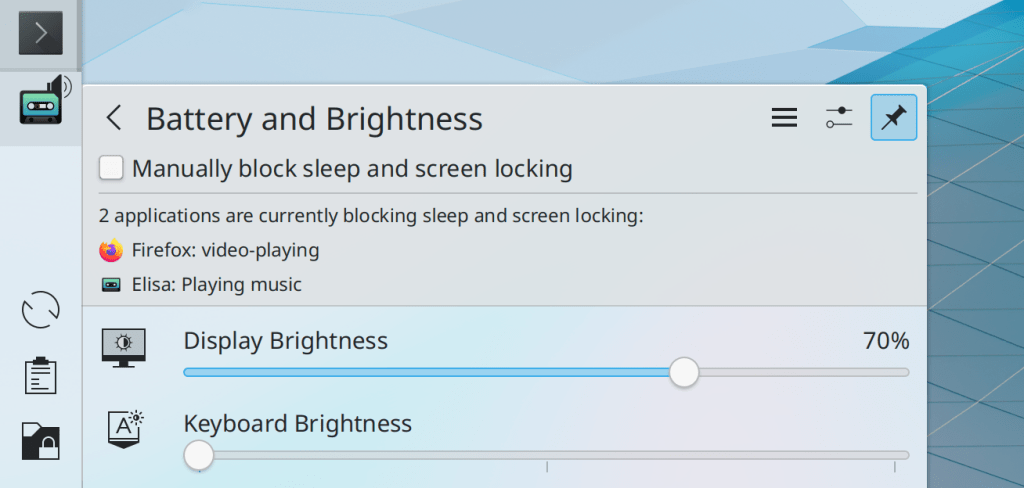Toggle the pin to keep the popup open

click(893, 119)
